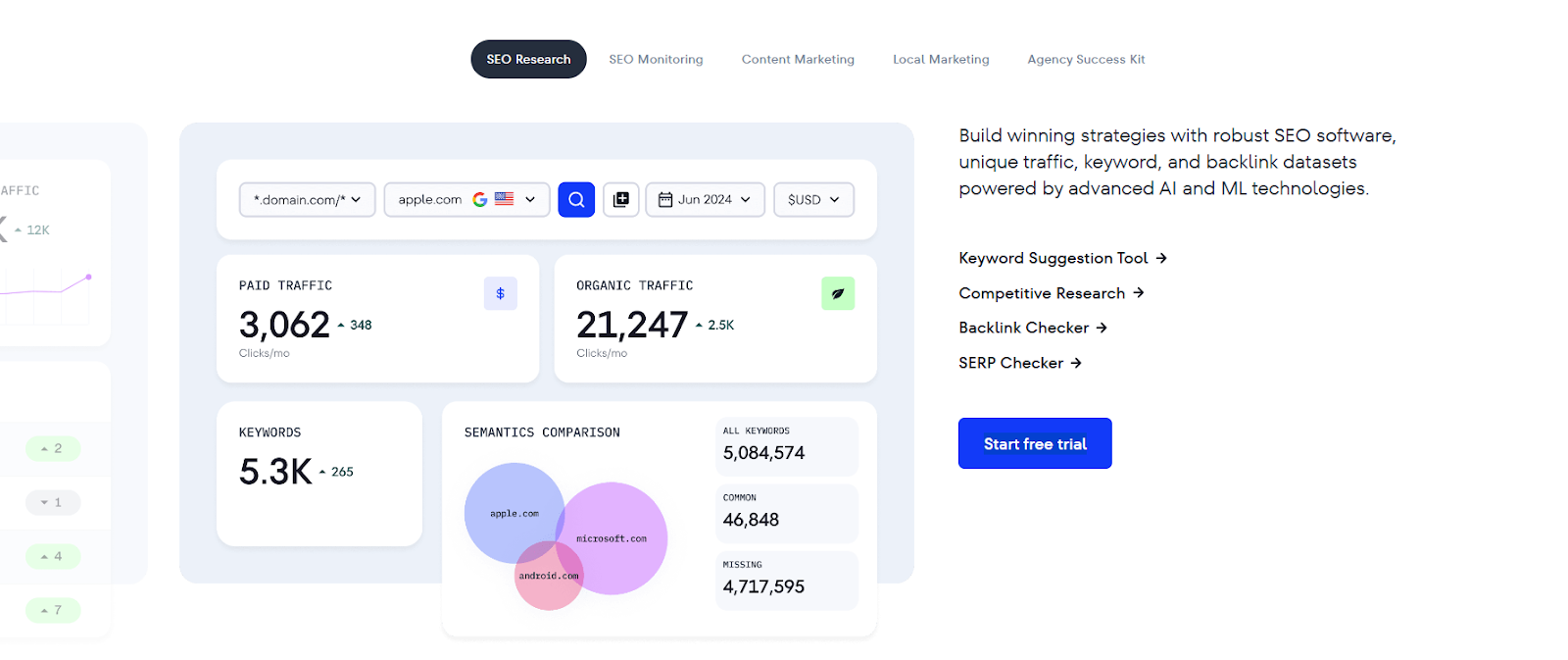Click the blue search magnifier button
The width and height of the screenshot is (1568, 660).
click(x=576, y=199)
